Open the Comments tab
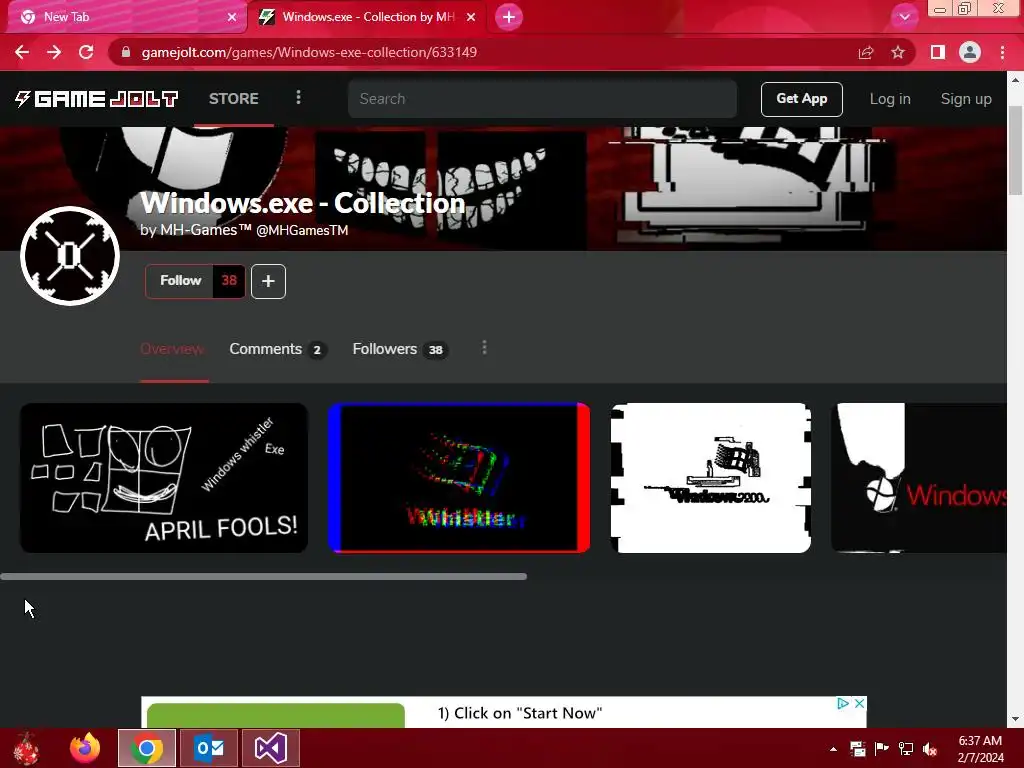Screen dimensions: 1024x768 tap(278, 349)
